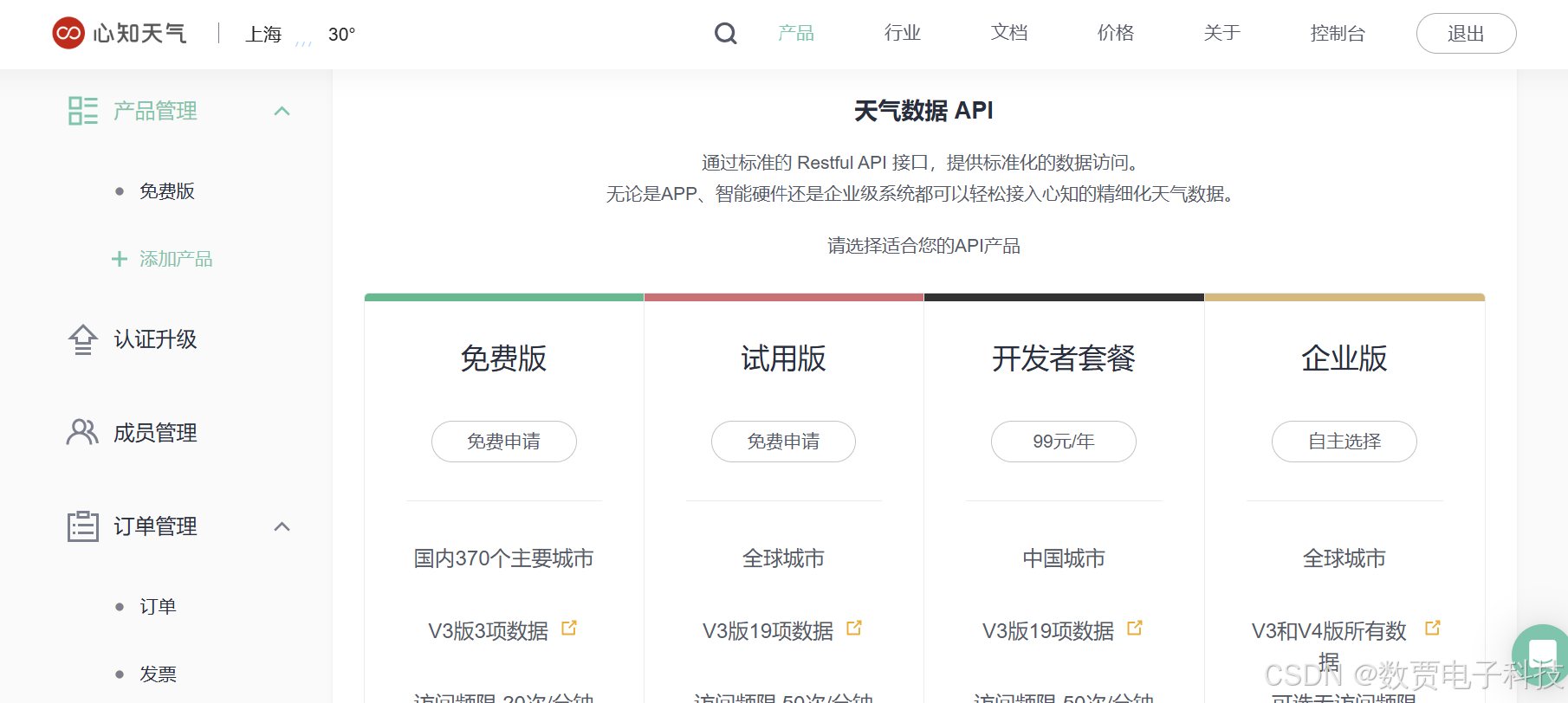The width and height of the screenshot is (1568, 703).
Task: Click the 产品管理 grid icon
Action: coord(83,111)
